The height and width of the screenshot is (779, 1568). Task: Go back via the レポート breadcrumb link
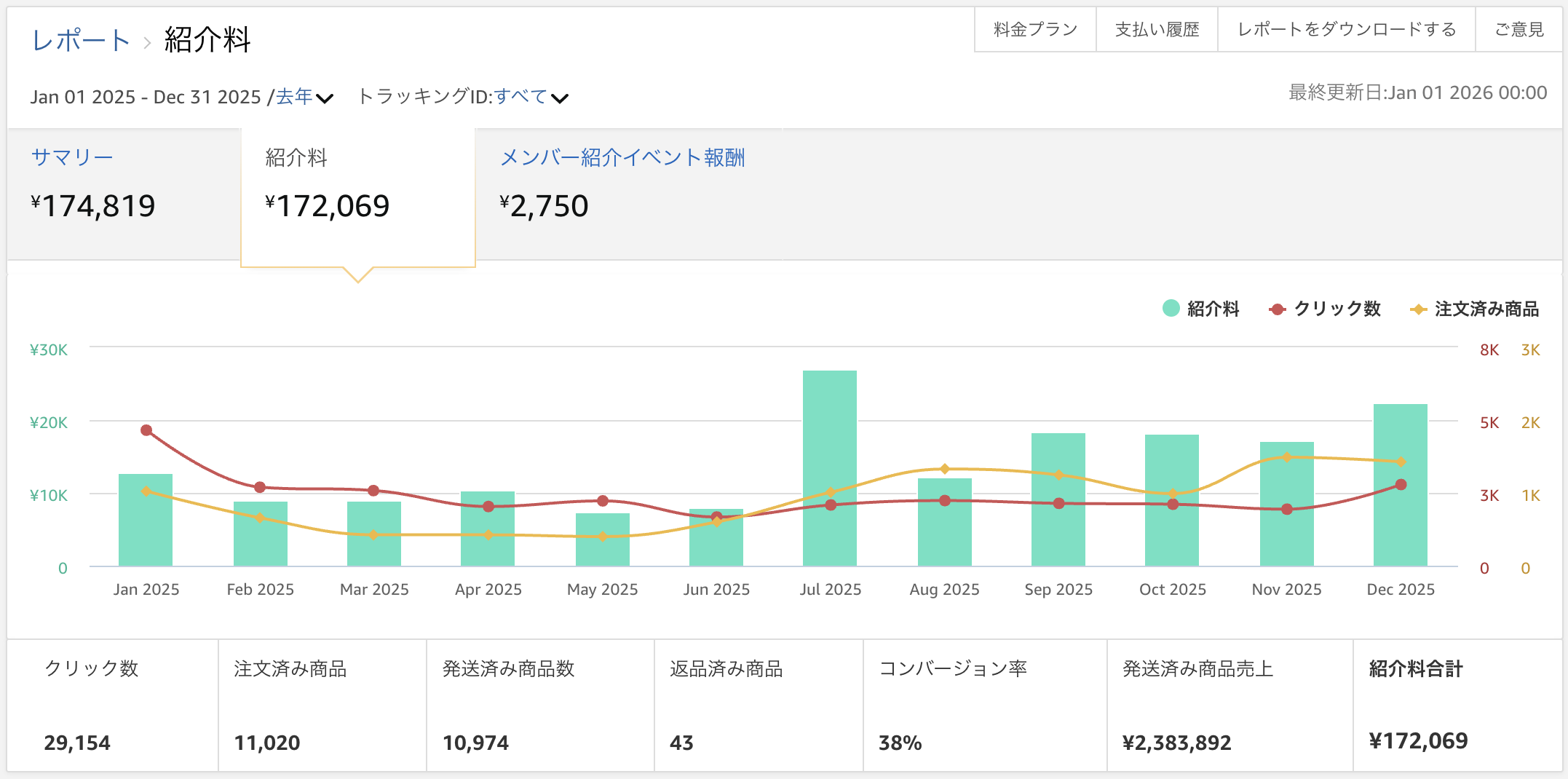[81, 40]
